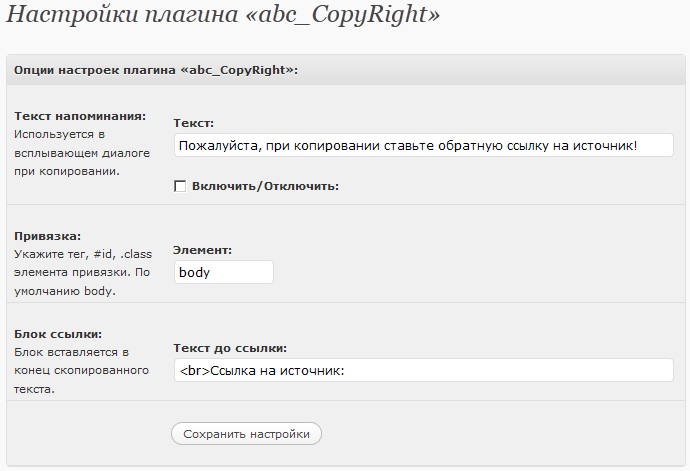Click the Включить/Отключить checkbox label text
690x471 pixels.
pyautogui.click(x=265, y=186)
